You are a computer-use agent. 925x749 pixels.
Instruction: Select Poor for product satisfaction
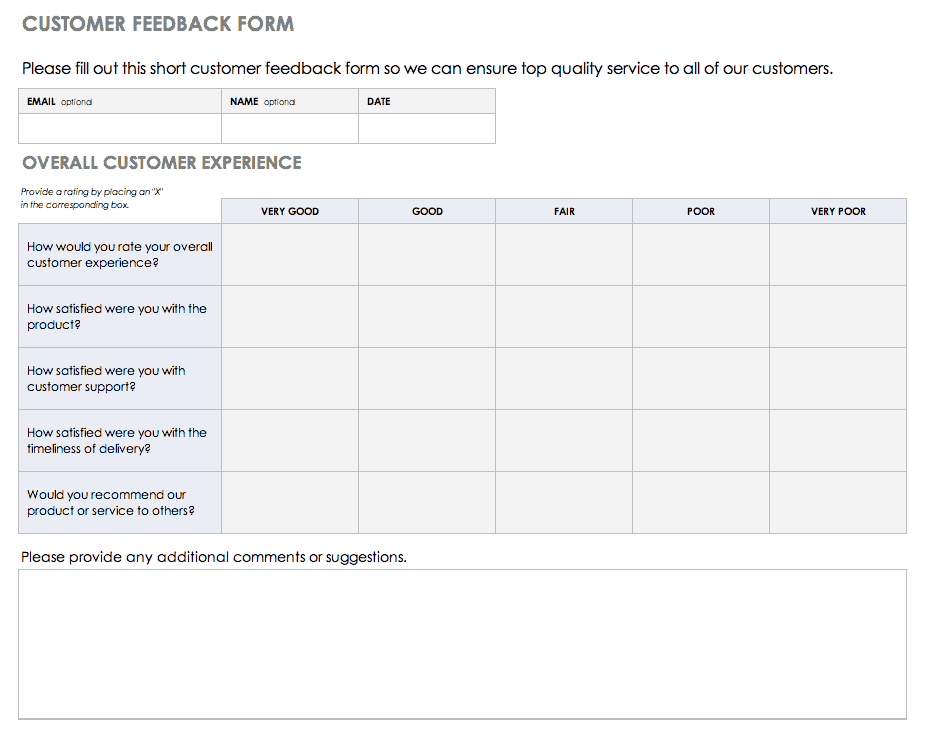click(x=701, y=317)
